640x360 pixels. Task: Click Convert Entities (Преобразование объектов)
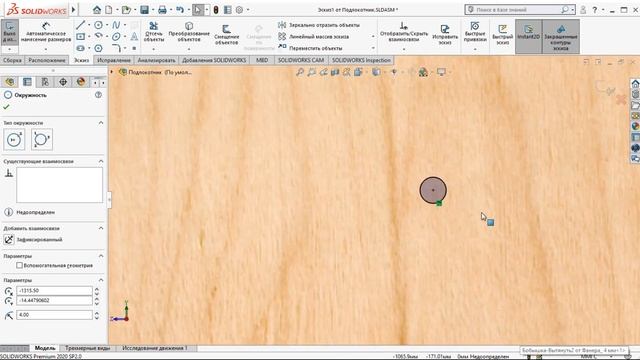[x=189, y=32]
